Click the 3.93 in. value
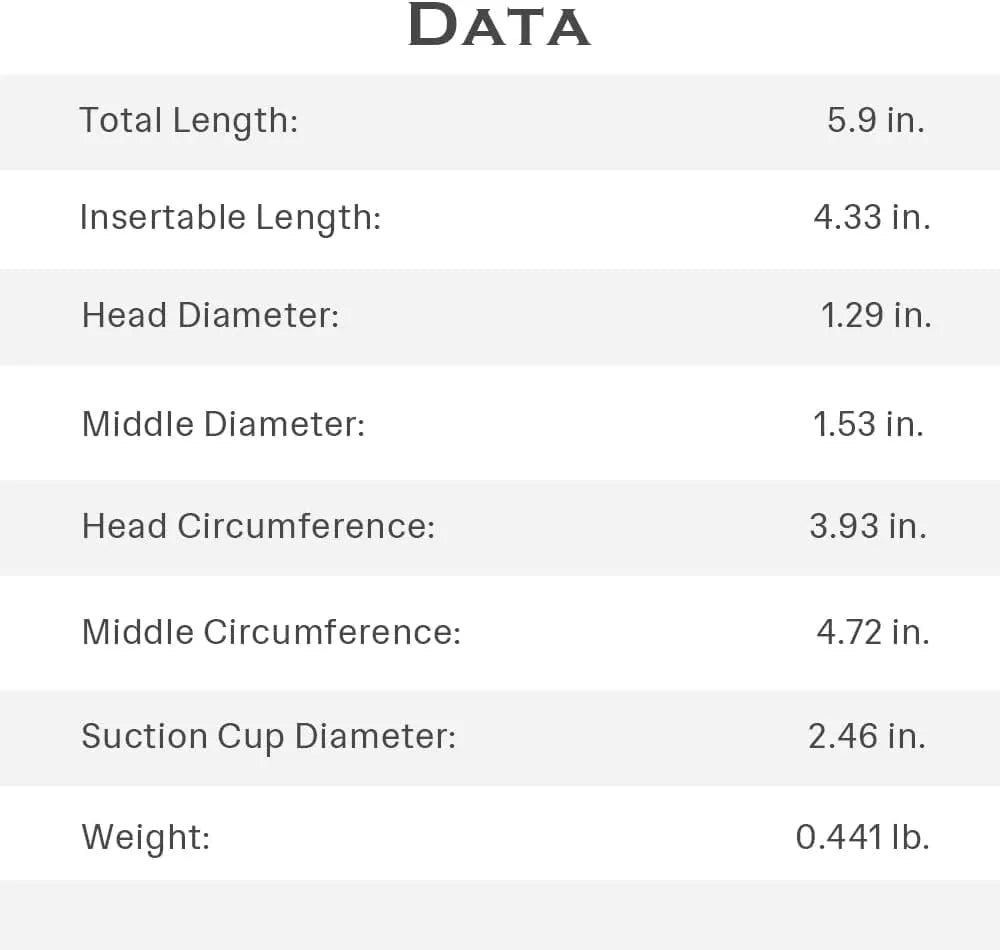This screenshot has height=950, width=1000. (x=868, y=526)
